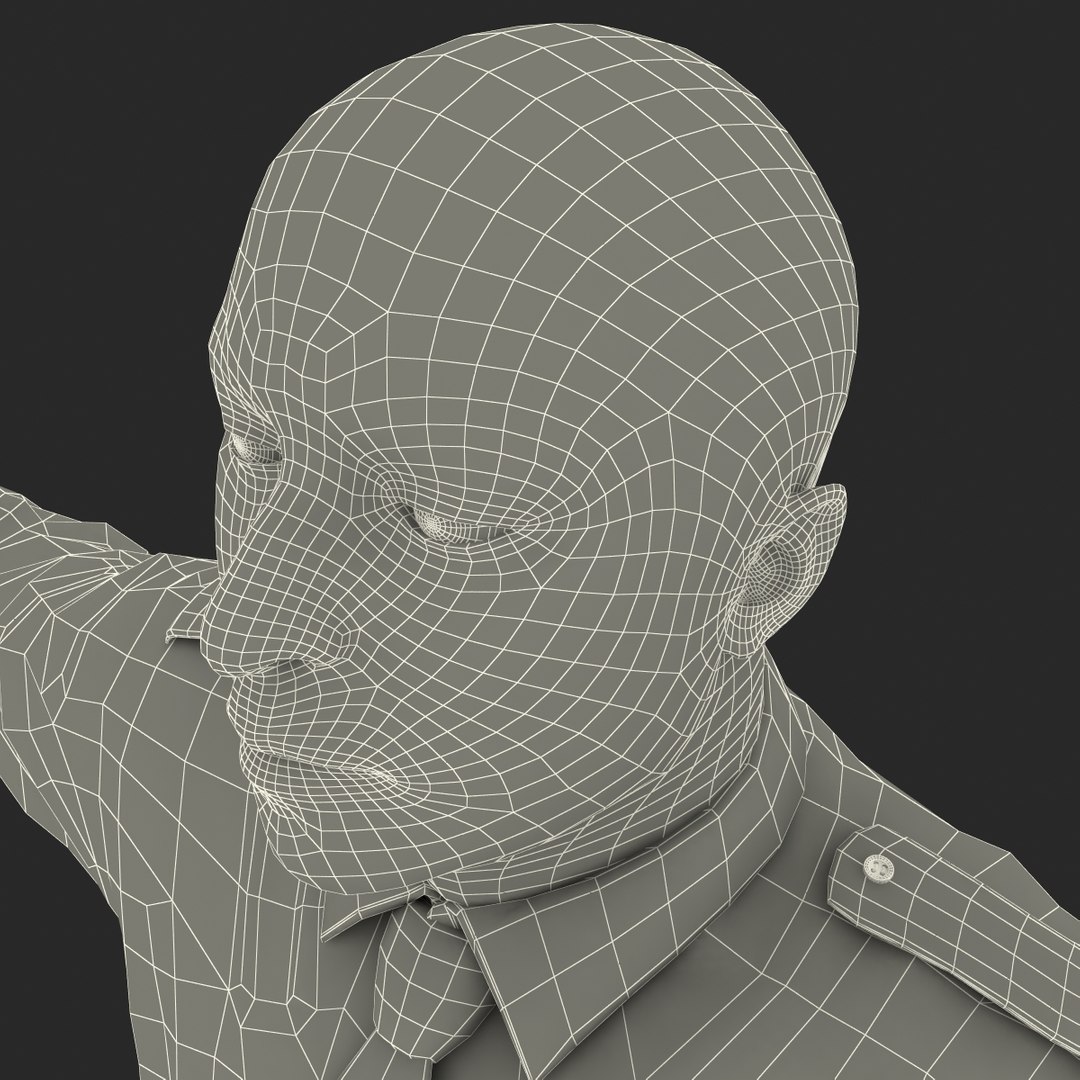Select the epaulette button on the shoulder
Image resolution: width=1080 pixels, height=1080 pixels.
point(877,867)
